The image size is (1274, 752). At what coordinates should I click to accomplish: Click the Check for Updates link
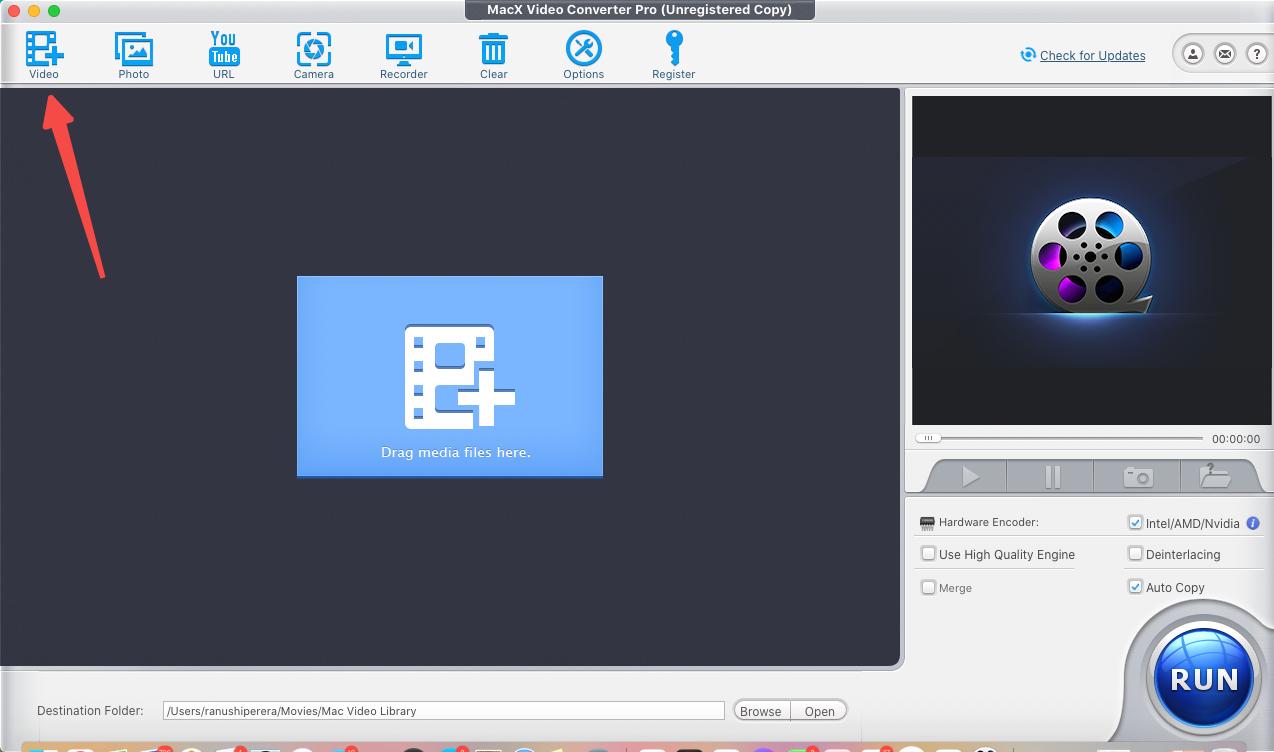pos(1092,55)
